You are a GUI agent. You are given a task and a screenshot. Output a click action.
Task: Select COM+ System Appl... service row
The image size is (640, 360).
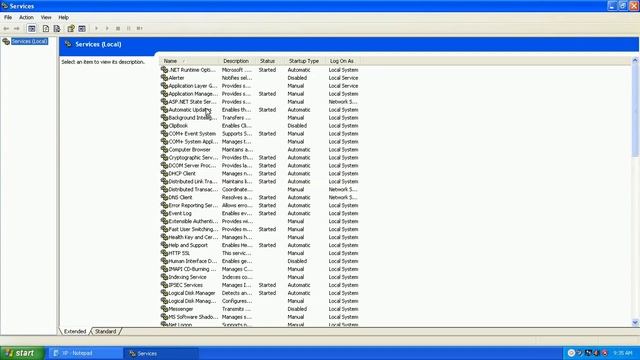pos(260,141)
